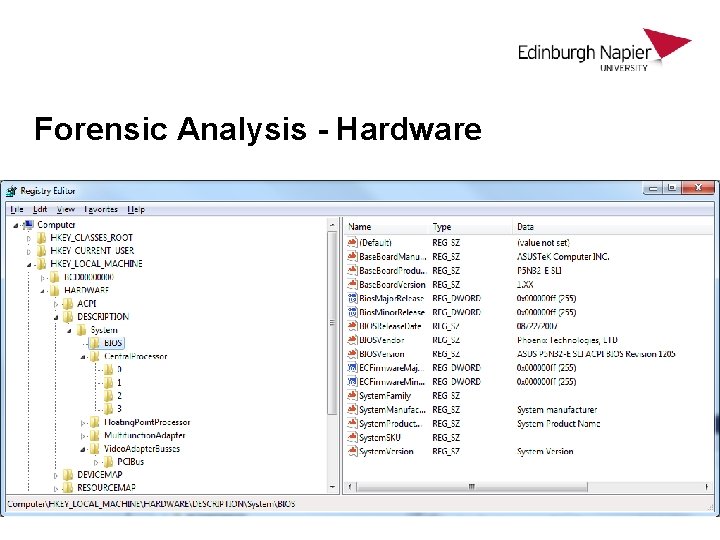The width and height of the screenshot is (720, 540).
Task: Click the 'ASUSTeK Computer INC.' data cell
Action: pyautogui.click(x=563, y=257)
